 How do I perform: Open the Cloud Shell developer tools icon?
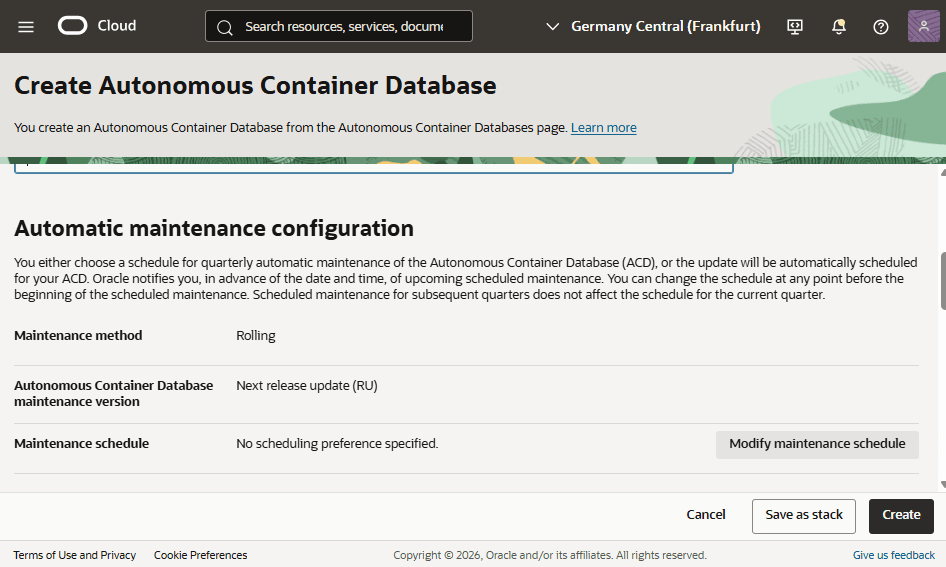point(795,27)
